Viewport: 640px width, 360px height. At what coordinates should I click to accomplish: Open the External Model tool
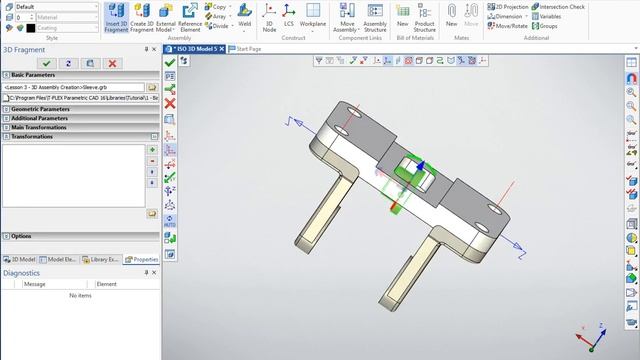[165, 18]
